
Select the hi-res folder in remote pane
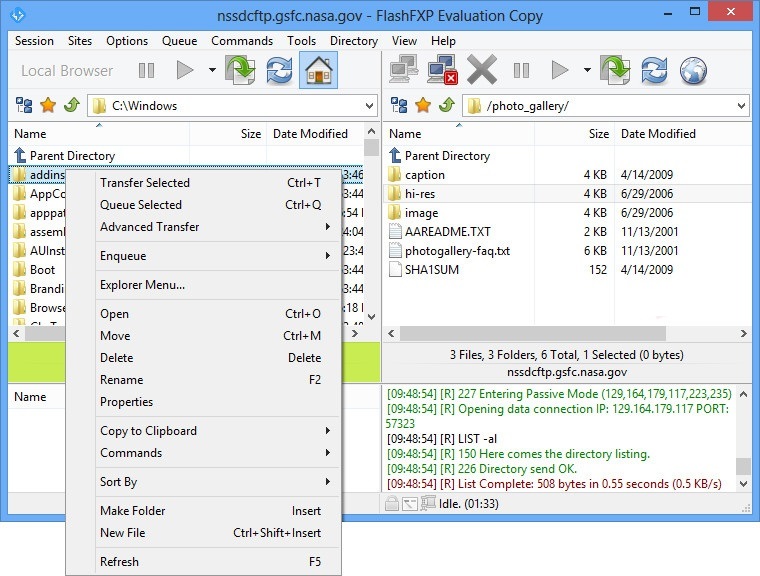click(x=567, y=193)
